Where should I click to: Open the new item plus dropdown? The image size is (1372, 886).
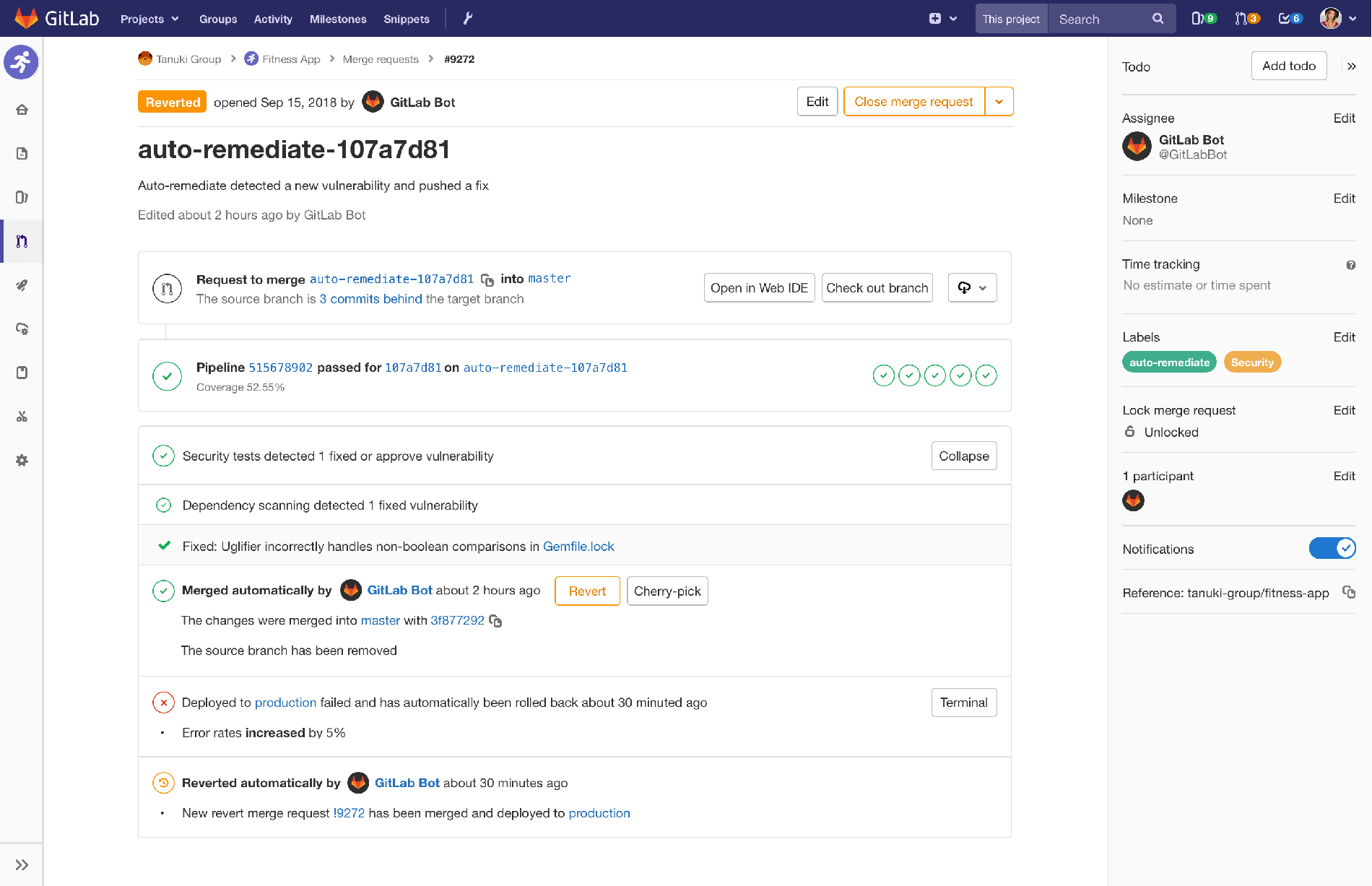pos(942,19)
